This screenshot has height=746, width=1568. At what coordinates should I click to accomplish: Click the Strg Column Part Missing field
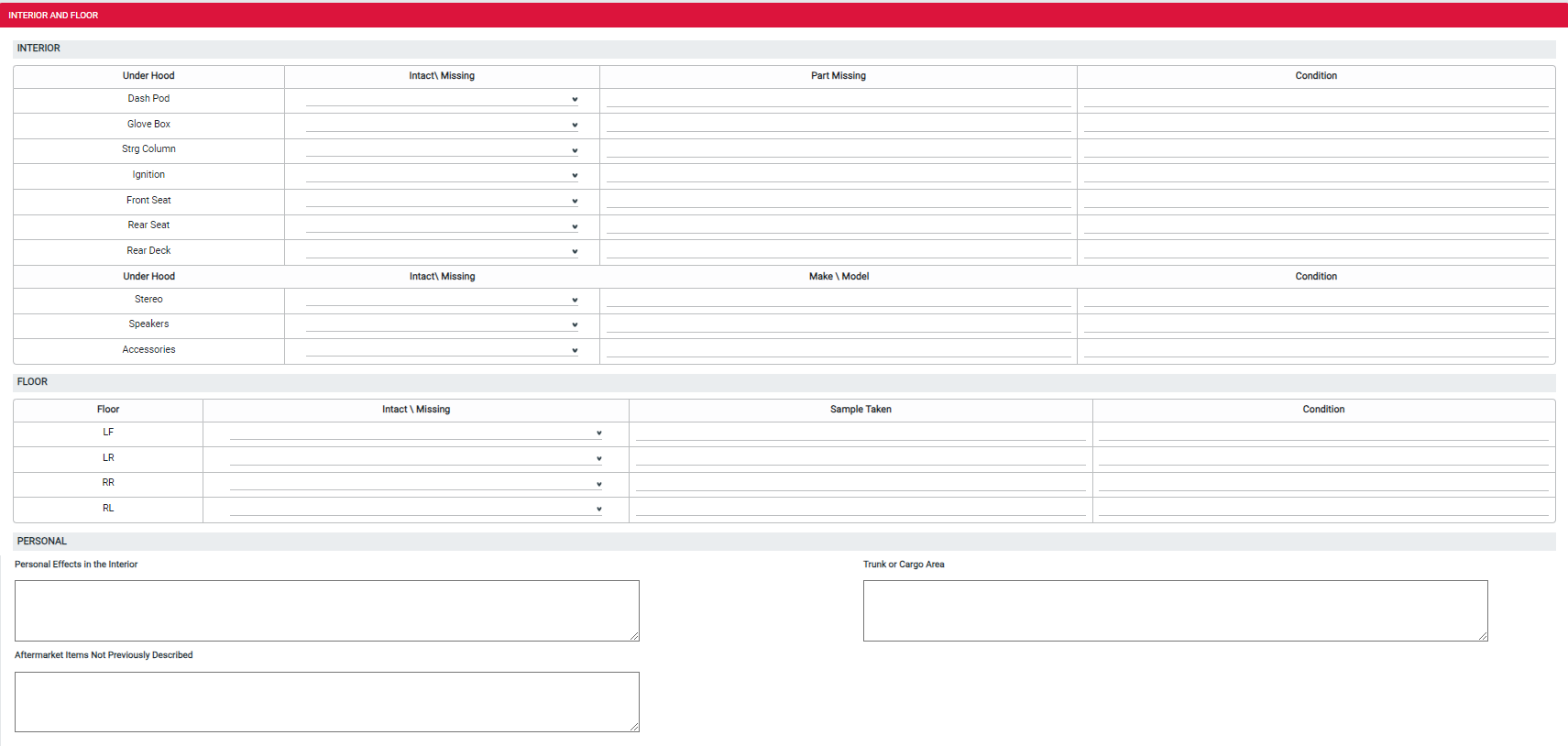point(839,149)
